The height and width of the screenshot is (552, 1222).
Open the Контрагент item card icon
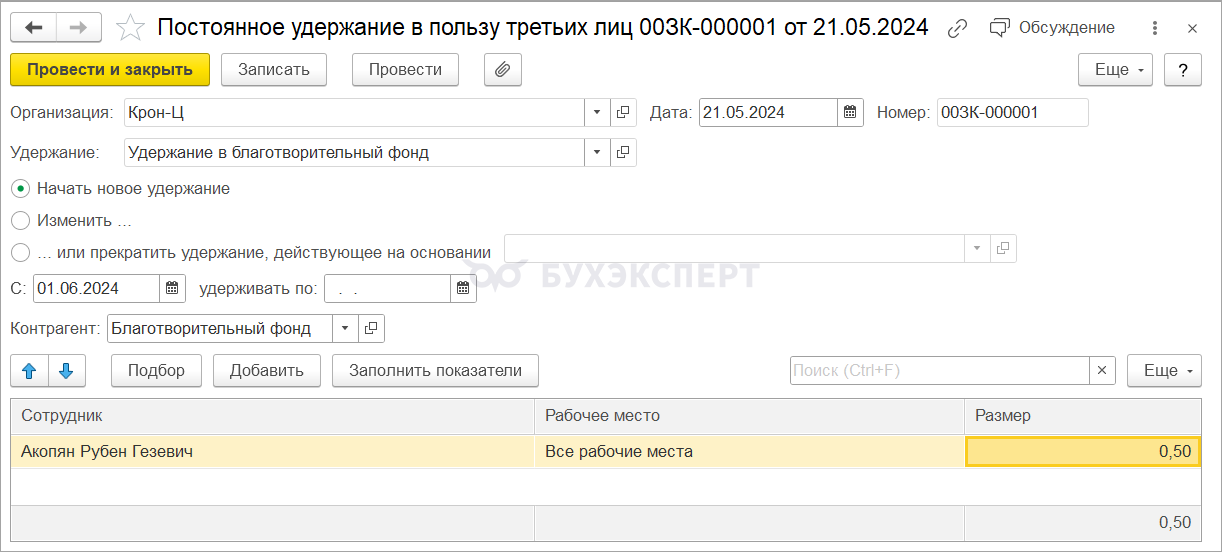click(x=371, y=328)
